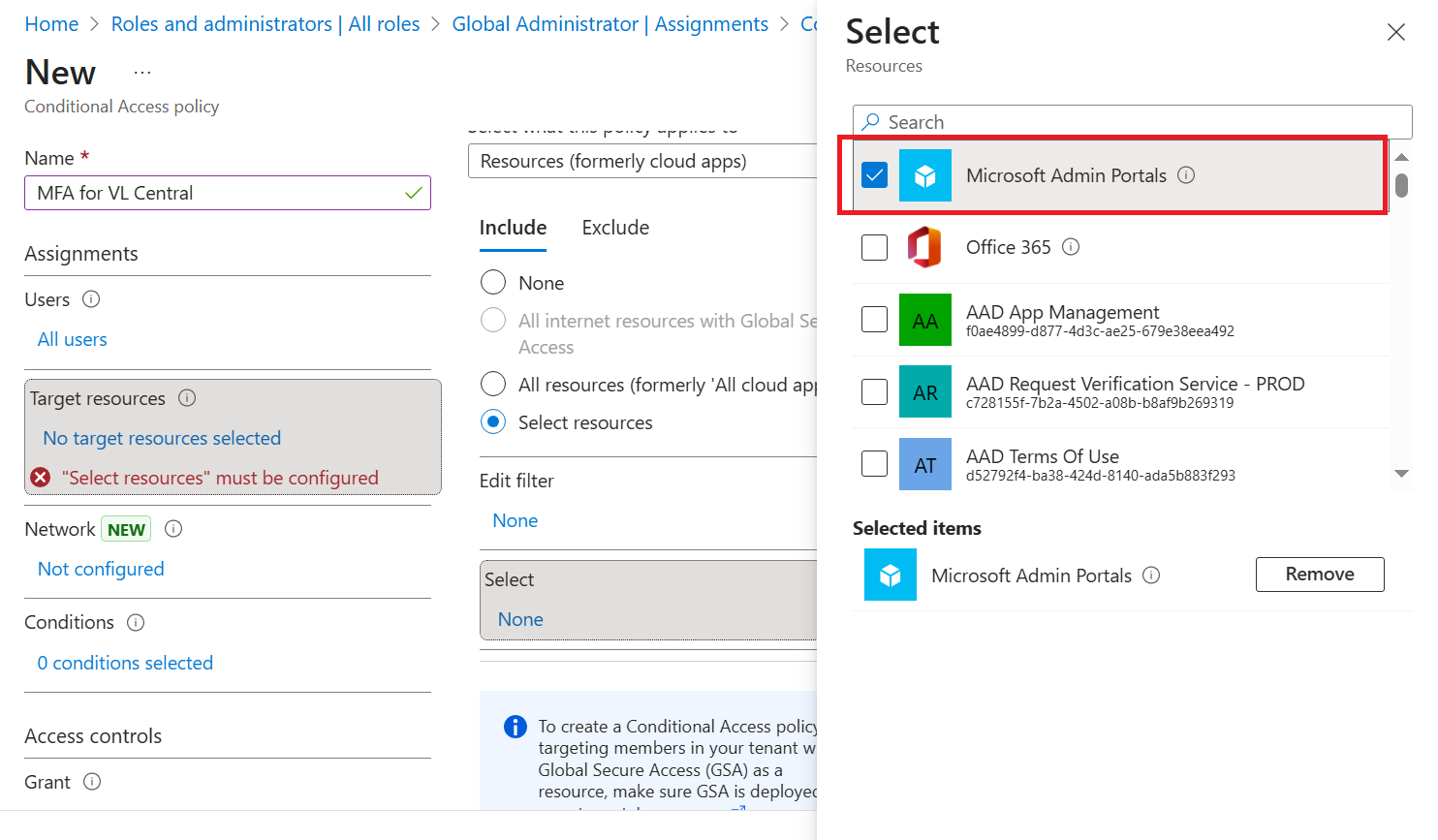This screenshot has width=1438, height=840.
Task: Open the Resources (formerly cloud apps) dropdown
Action: click(644, 161)
